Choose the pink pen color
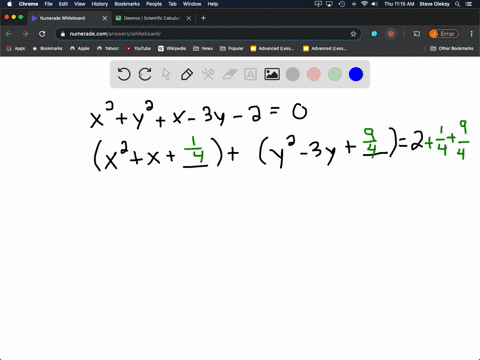The height and width of the screenshot is (360, 480). click(x=314, y=74)
